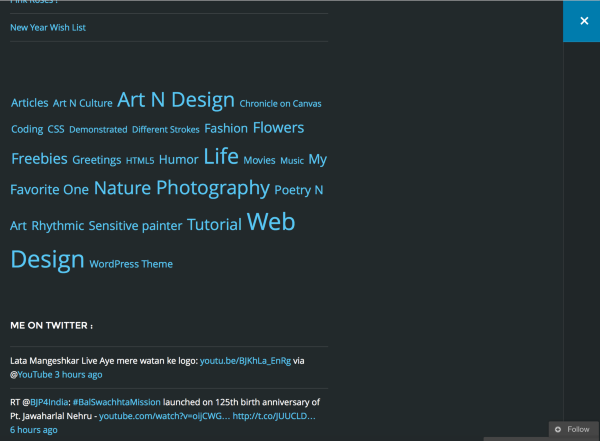This screenshot has width=600, height=441.
Task: Open the Articles tag
Action: pos(30,103)
